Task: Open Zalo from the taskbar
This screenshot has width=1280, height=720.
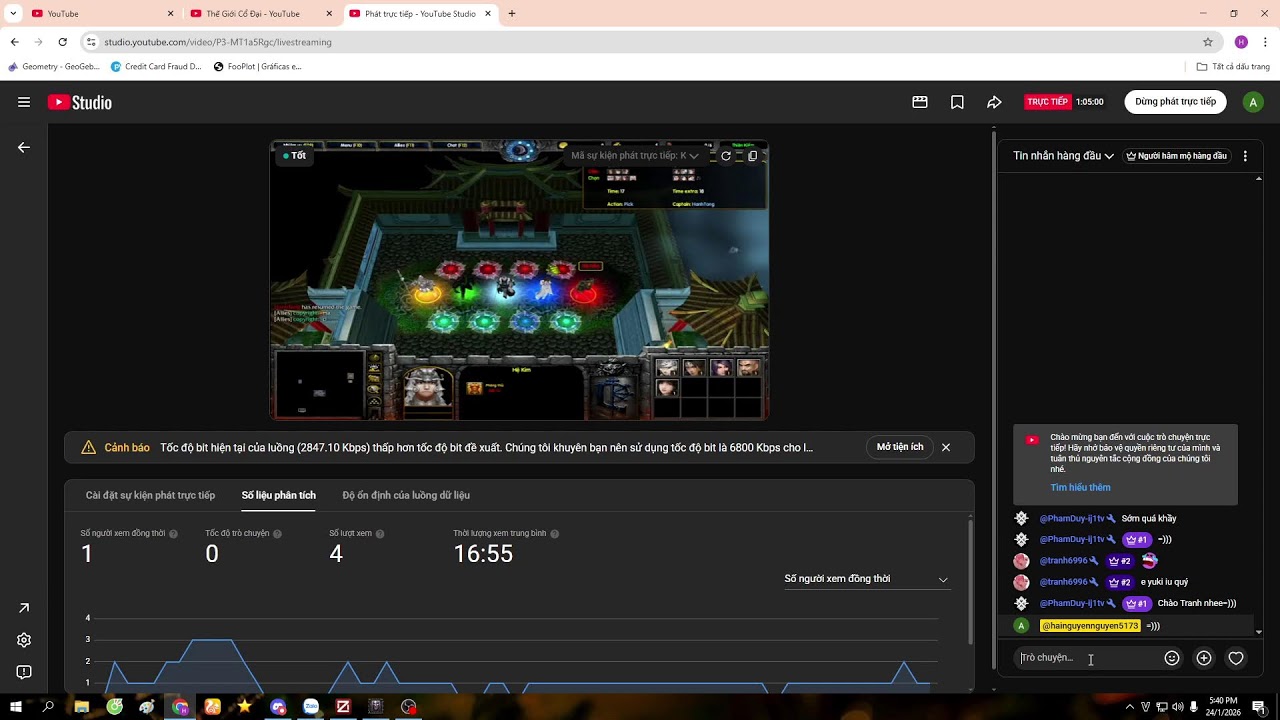Action: [x=310, y=707]
